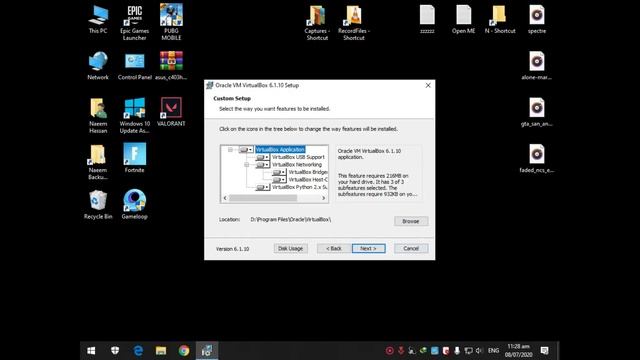Select the VirtualBox Python 2.x Support item
640x360 pixels.
[x=299, y=187]
